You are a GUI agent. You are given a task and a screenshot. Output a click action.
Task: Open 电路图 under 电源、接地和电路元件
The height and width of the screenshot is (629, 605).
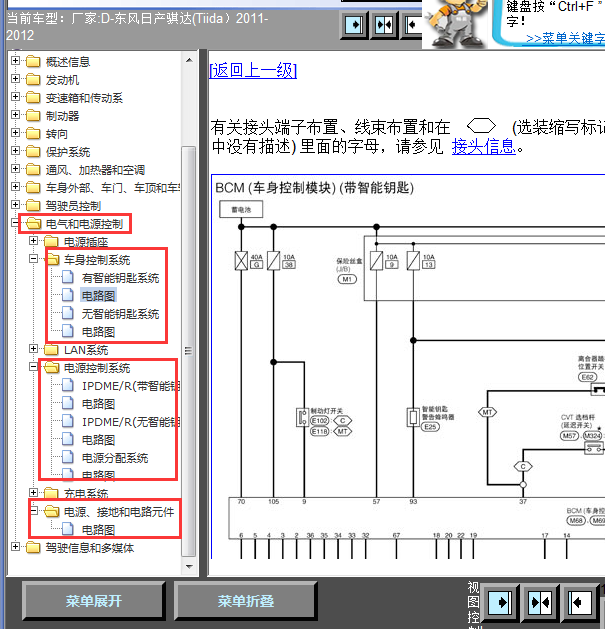click(x=98, y=530)
